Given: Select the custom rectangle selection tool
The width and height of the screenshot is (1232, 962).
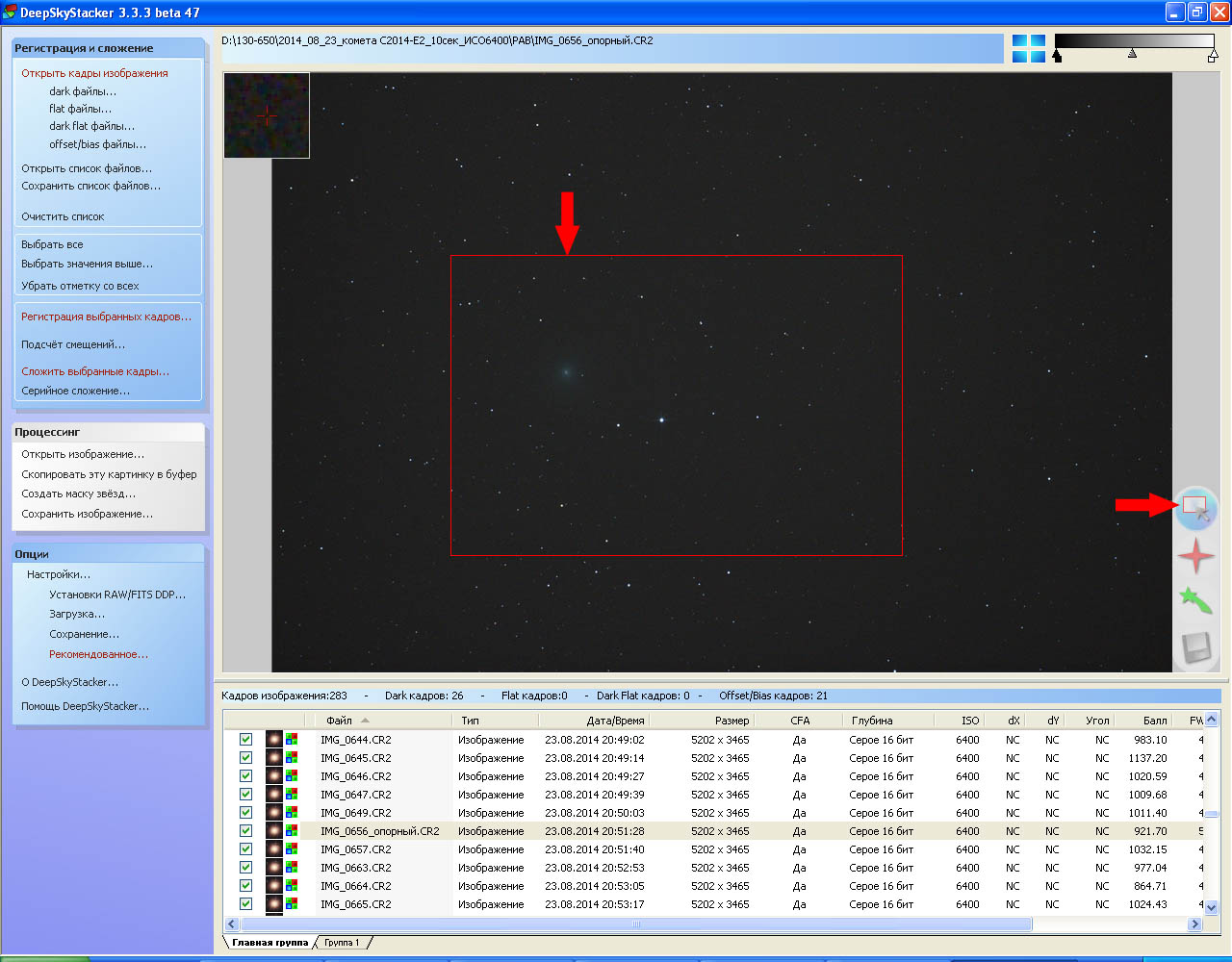Looking at the screenshot, I should click(x=1195, y=507).
